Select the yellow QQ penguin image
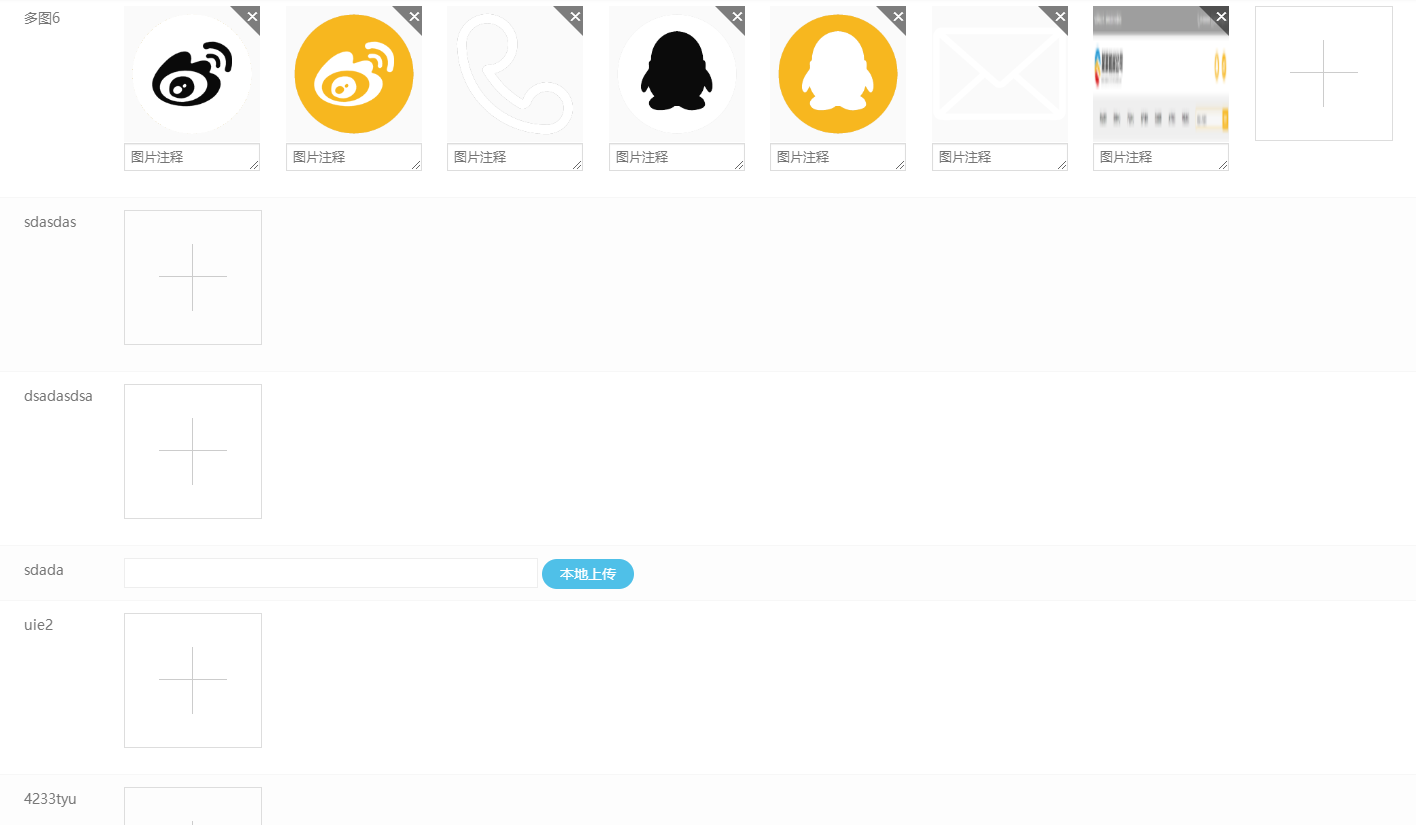Image resolution: width=1416 pixels, height=825 pixels. tap(838, 74)
